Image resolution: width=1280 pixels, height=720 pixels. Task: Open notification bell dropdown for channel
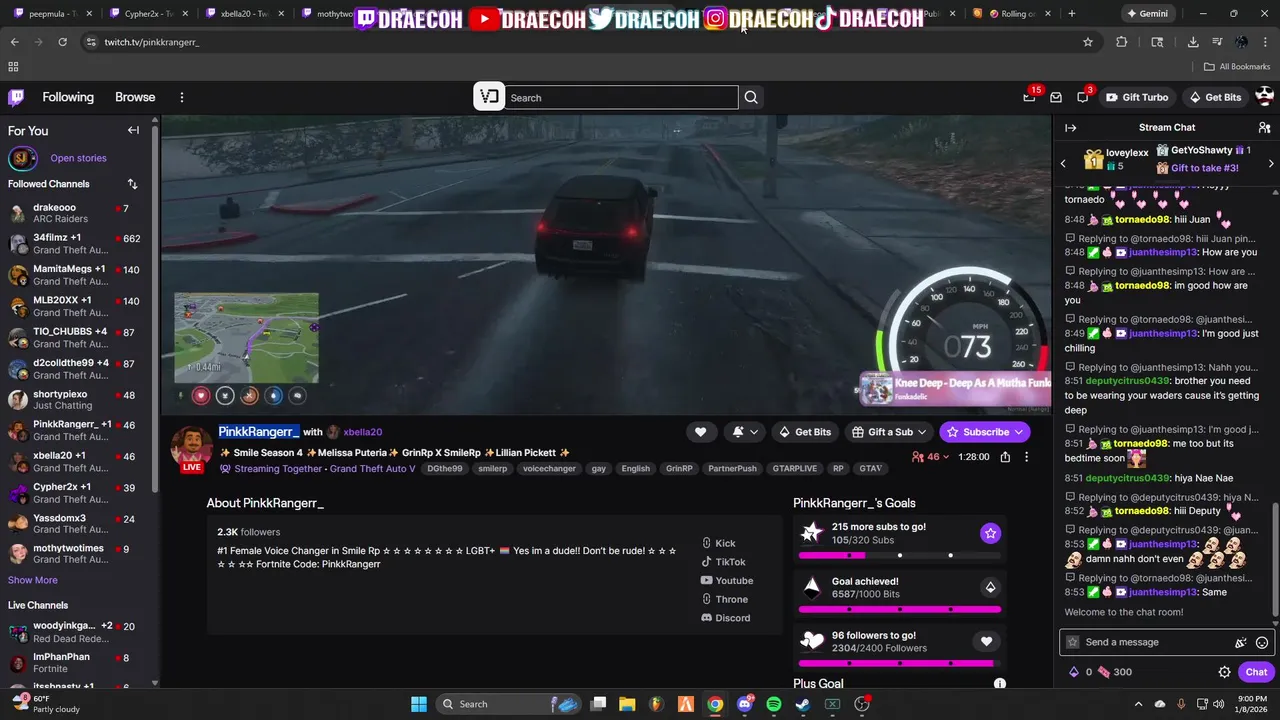click(744, 432)
